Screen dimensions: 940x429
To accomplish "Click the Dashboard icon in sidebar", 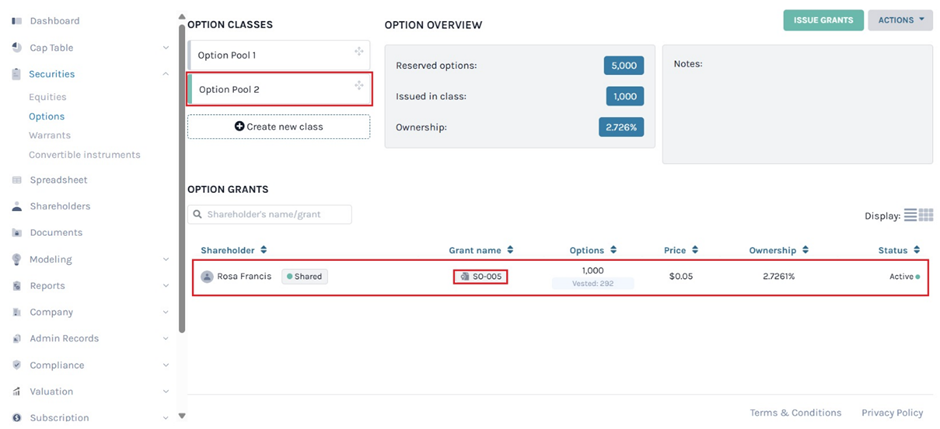I will (x=17, y=21).
